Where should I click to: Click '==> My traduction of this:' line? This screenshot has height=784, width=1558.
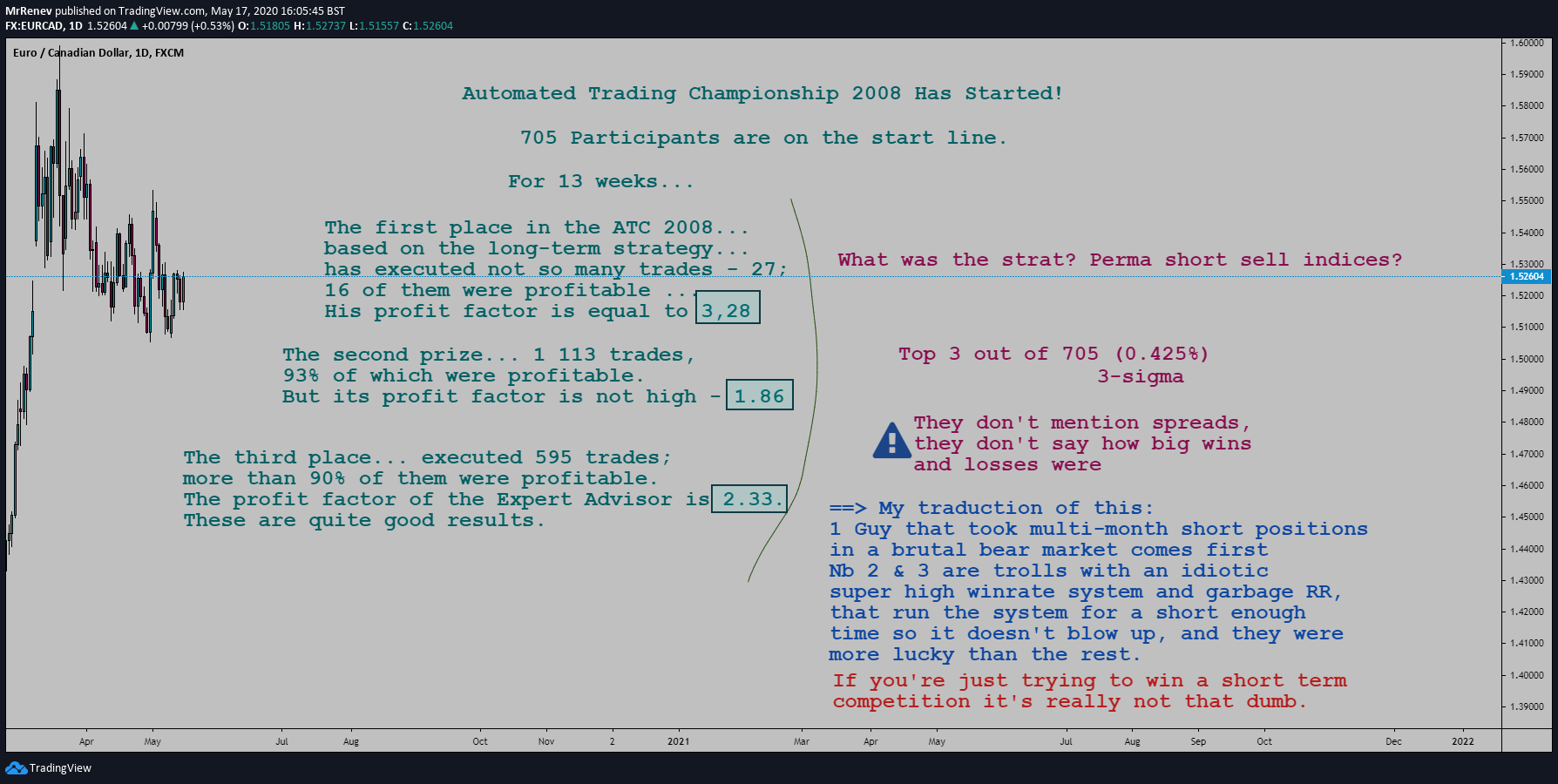coord(992,508)
